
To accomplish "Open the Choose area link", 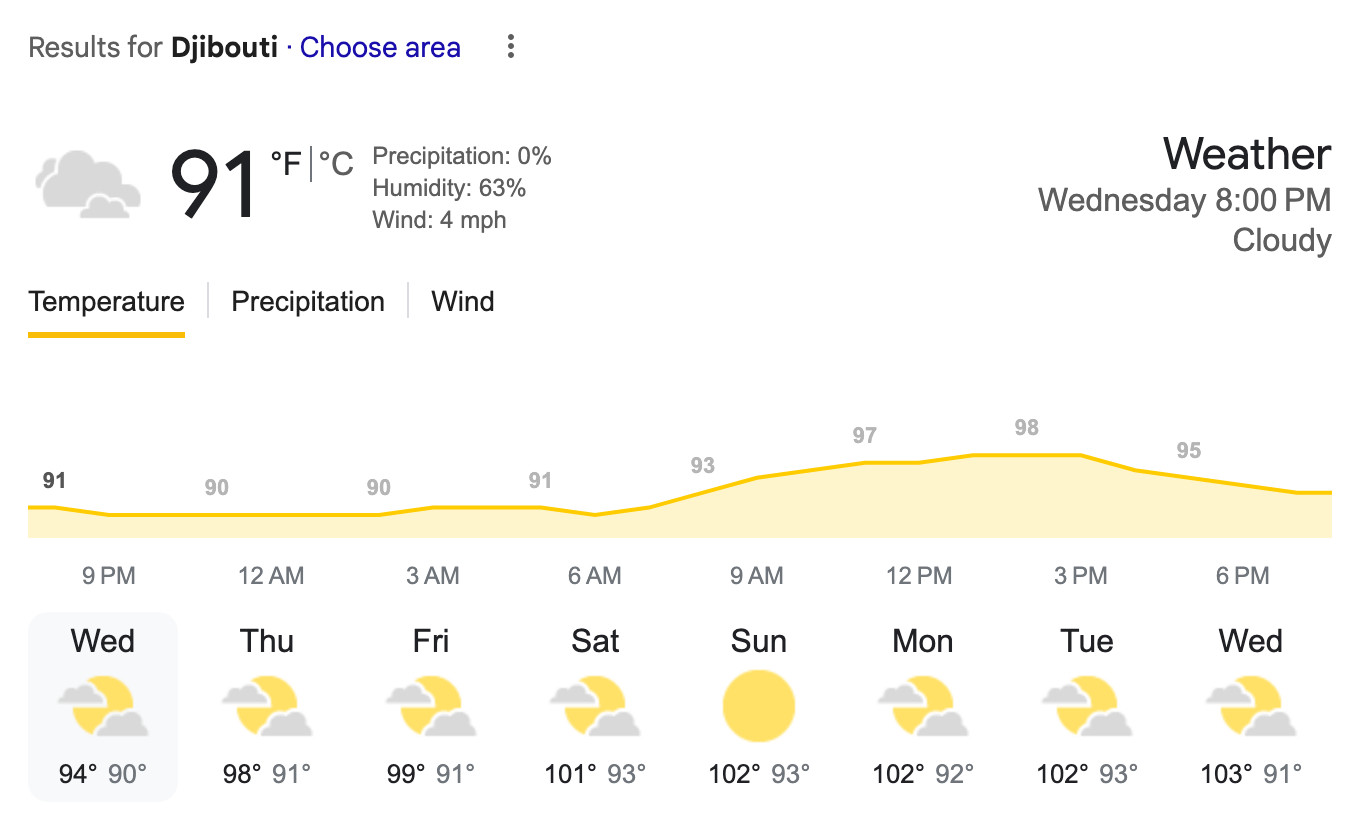I will tap(380, 47).
